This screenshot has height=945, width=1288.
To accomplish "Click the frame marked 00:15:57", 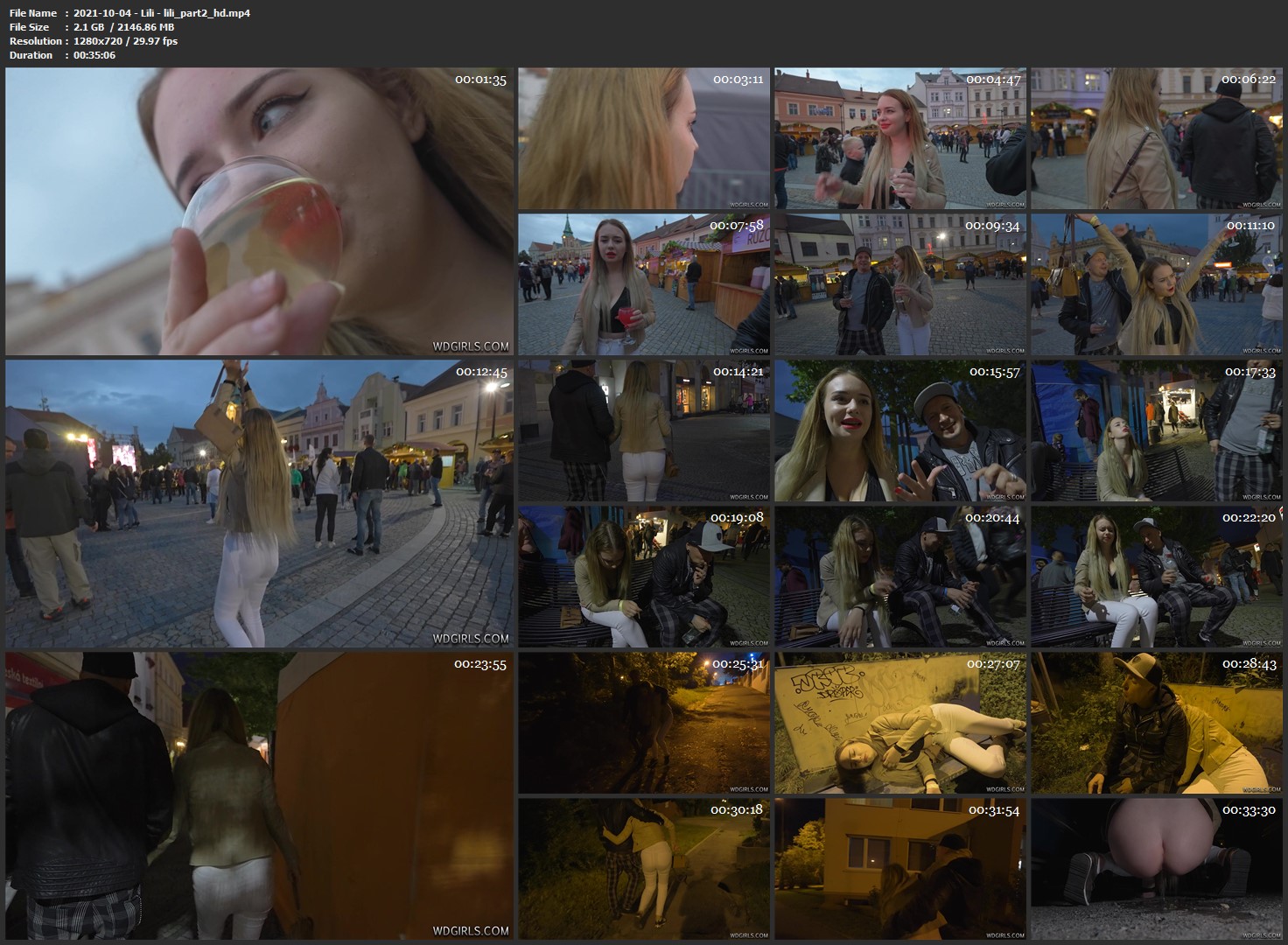I will 899,430.
